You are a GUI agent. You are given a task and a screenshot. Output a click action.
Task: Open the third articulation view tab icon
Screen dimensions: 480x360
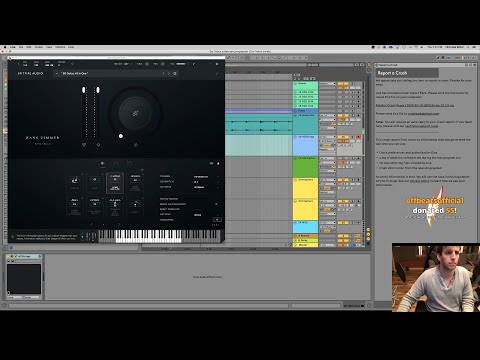(x=129, y=163)
